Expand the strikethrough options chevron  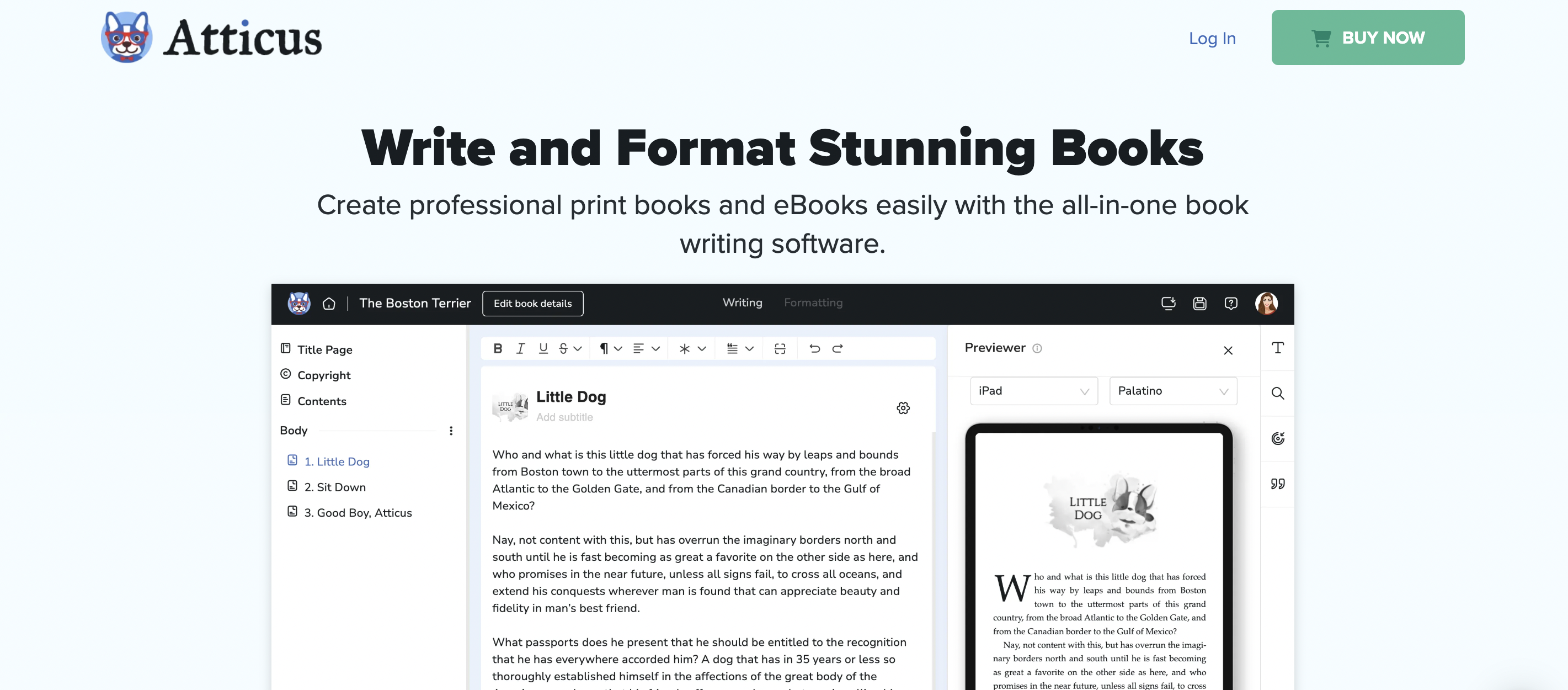(x=578, y=348)
